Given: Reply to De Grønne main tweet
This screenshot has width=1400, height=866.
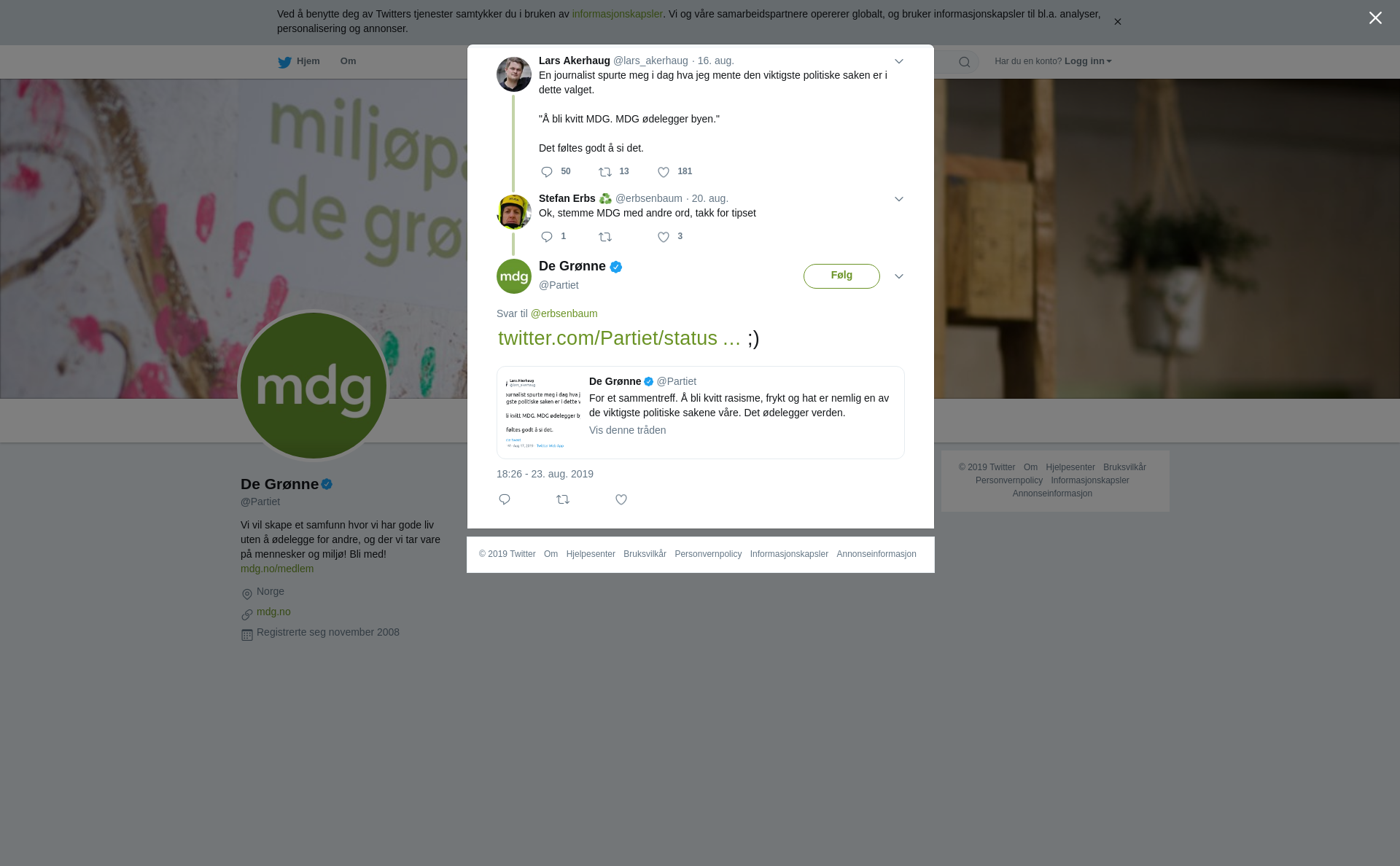Looking at the screenshot, I should click(x=505, y=499).
